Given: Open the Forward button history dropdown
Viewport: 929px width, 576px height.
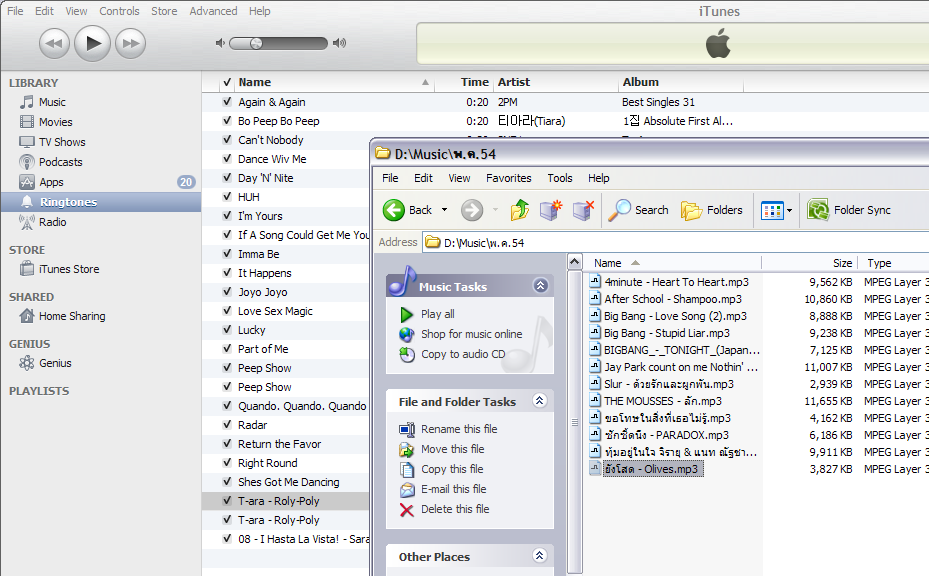Looking at the screenshot, I should coord(495,210).
